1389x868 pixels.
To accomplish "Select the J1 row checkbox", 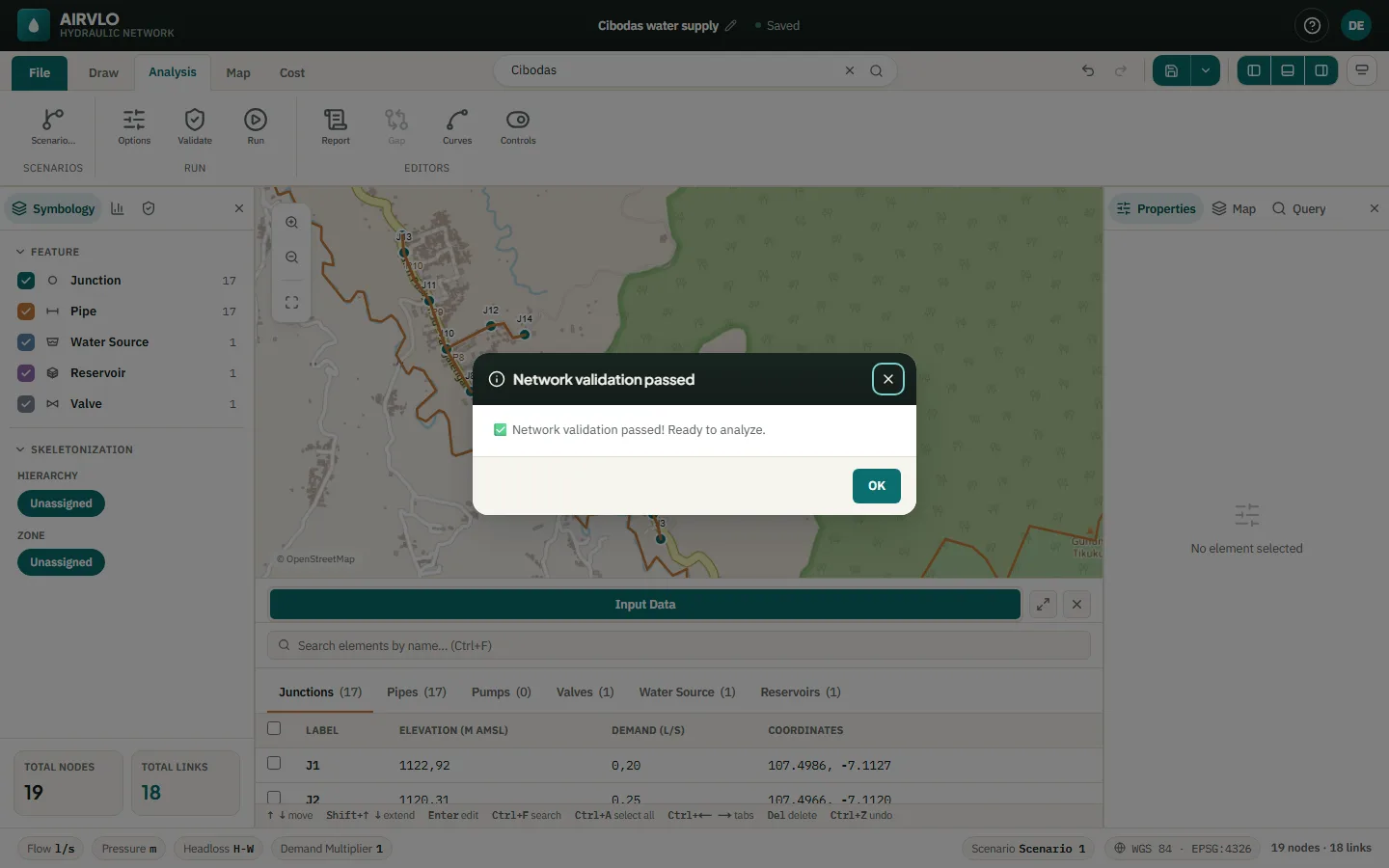I will 274,764.
